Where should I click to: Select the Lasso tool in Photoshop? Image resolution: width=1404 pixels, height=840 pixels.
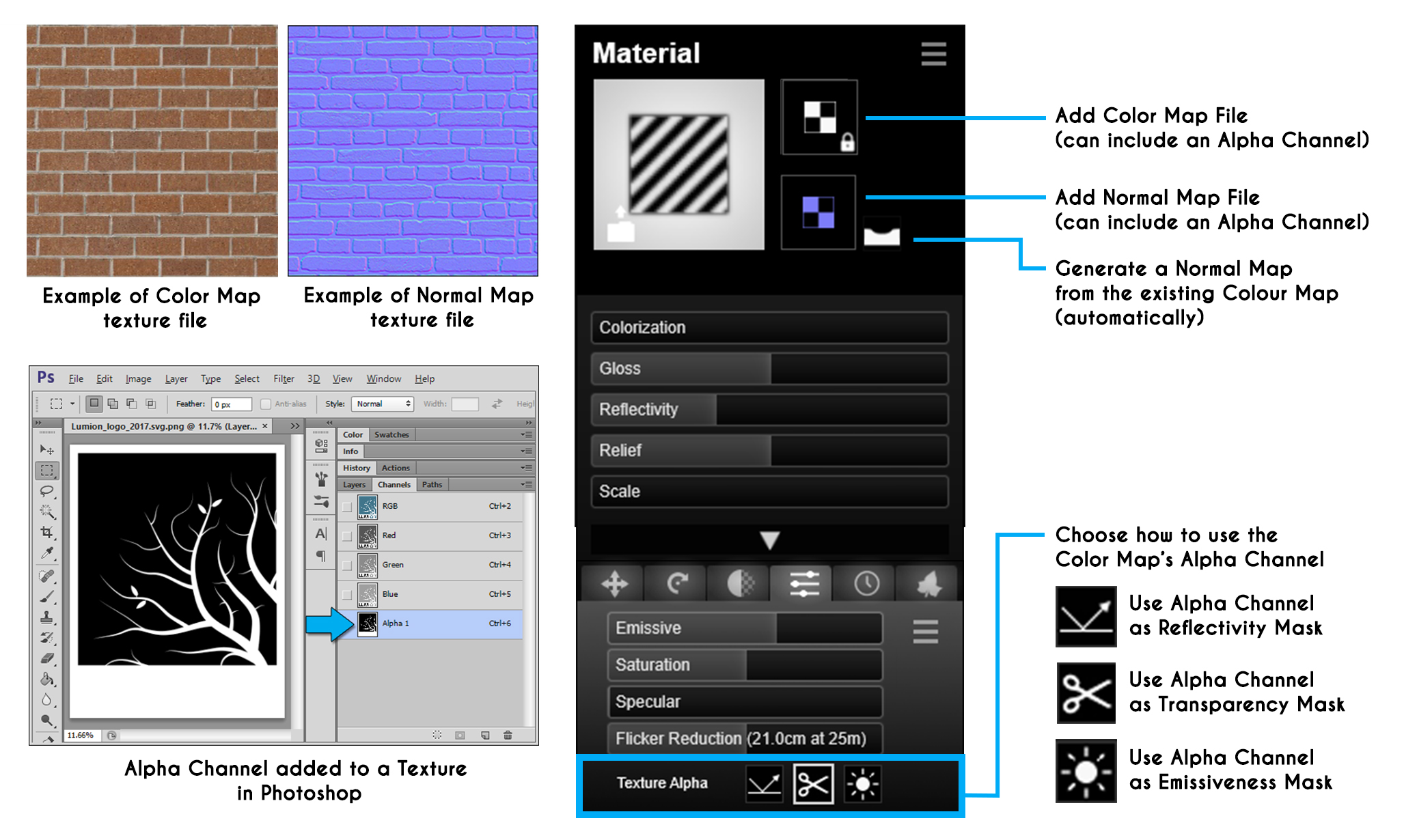(46, 492)
